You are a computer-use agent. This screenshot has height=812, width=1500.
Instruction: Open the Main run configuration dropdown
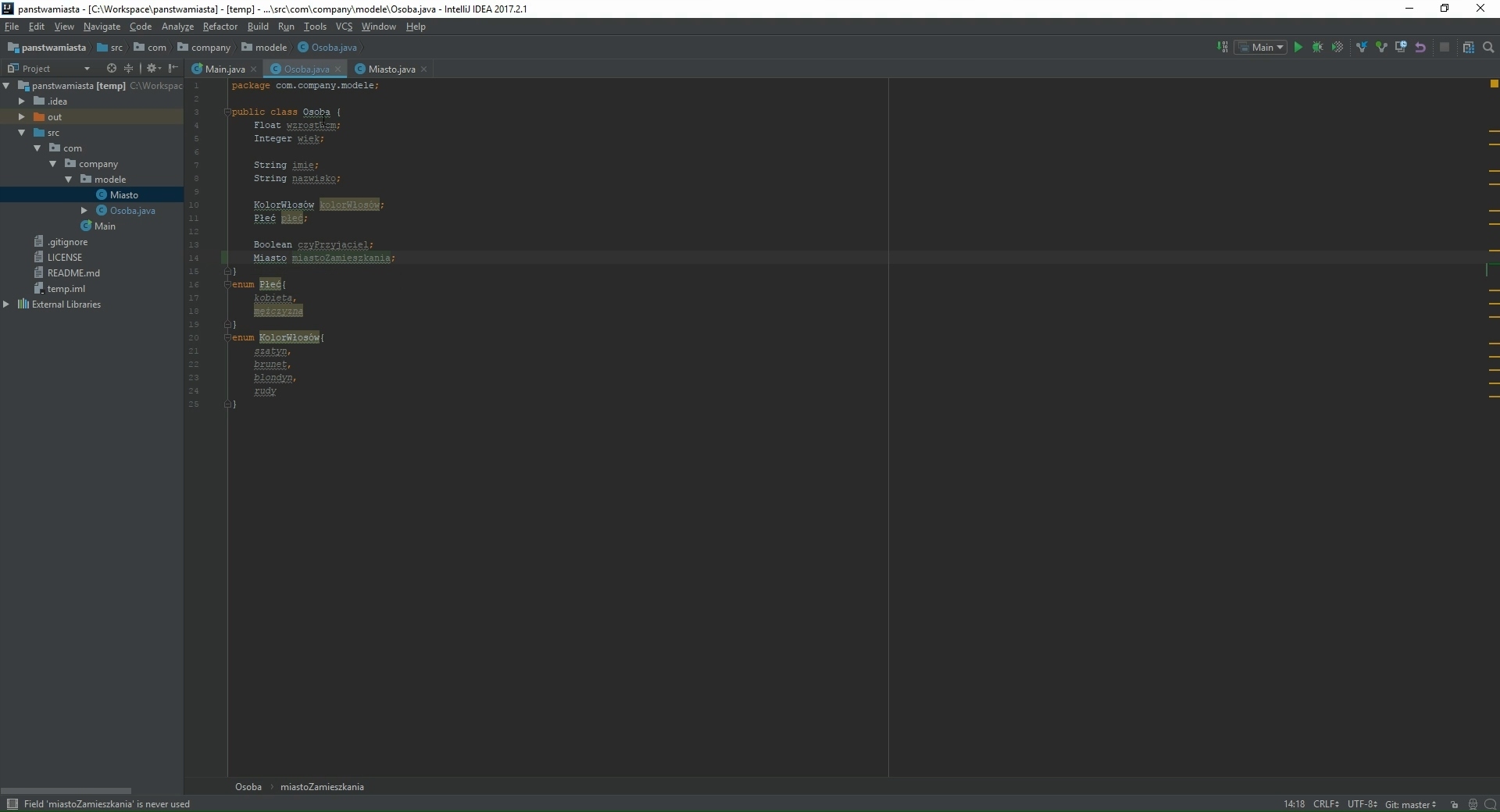(1261, 48)
